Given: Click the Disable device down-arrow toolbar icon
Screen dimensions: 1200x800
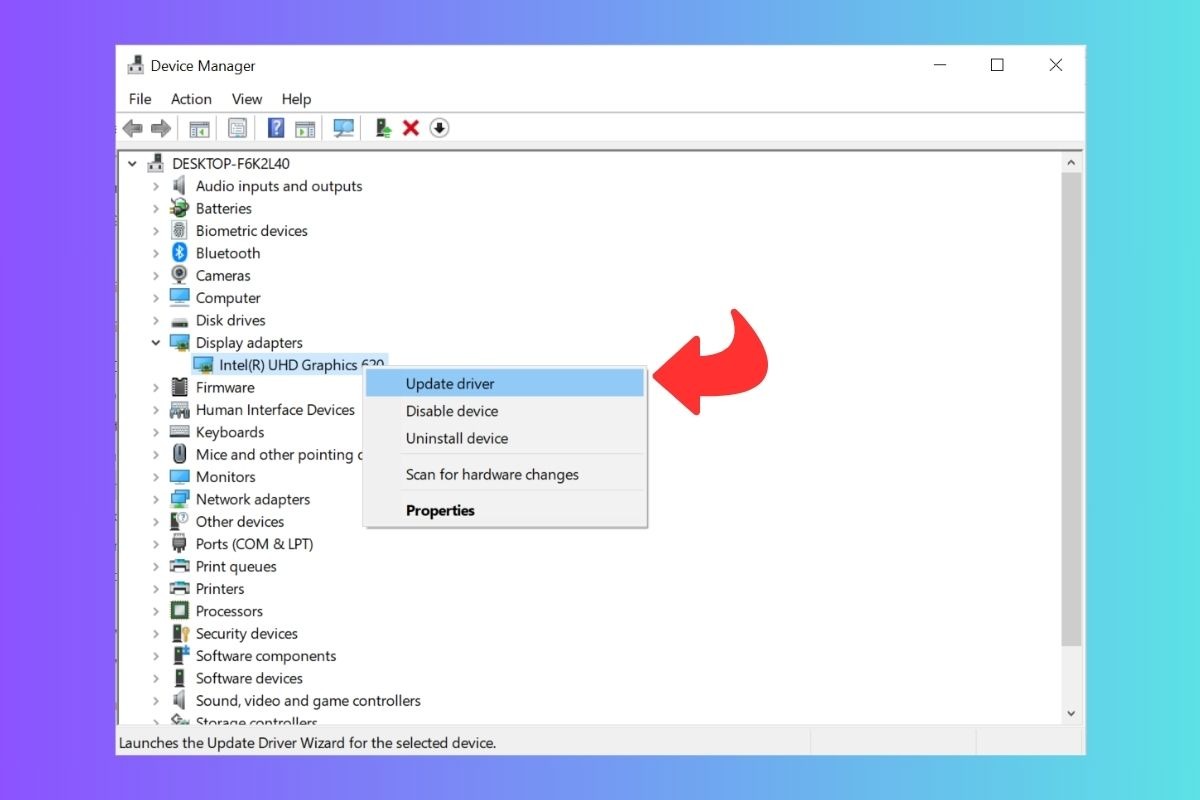Looking at the screenshot, I should (x=439, y=128).
